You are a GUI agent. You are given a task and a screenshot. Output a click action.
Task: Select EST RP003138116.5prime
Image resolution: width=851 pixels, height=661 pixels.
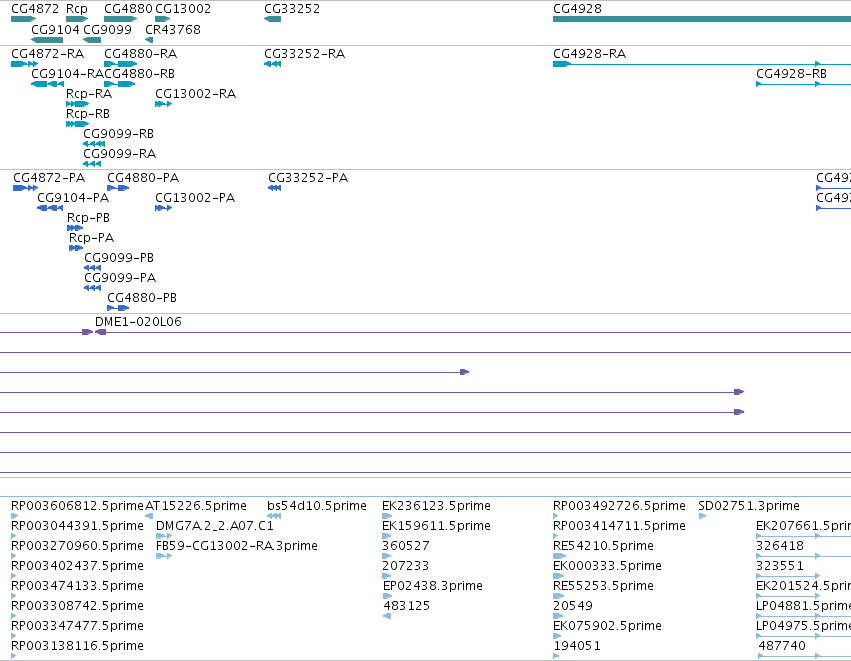point(78,646)
